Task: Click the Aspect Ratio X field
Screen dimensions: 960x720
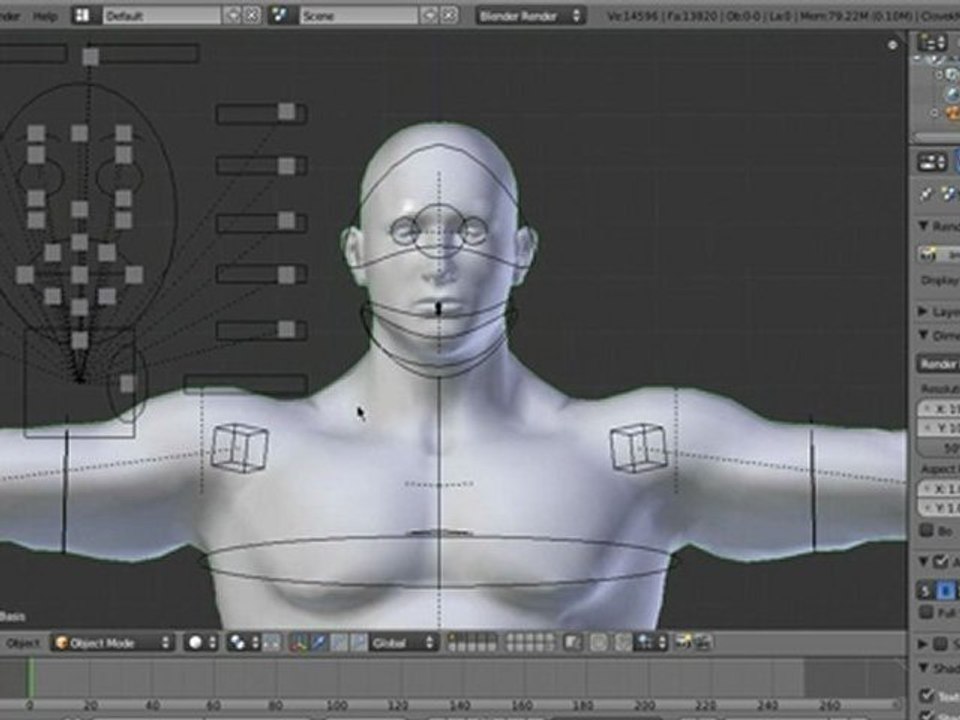Action: 939,489
